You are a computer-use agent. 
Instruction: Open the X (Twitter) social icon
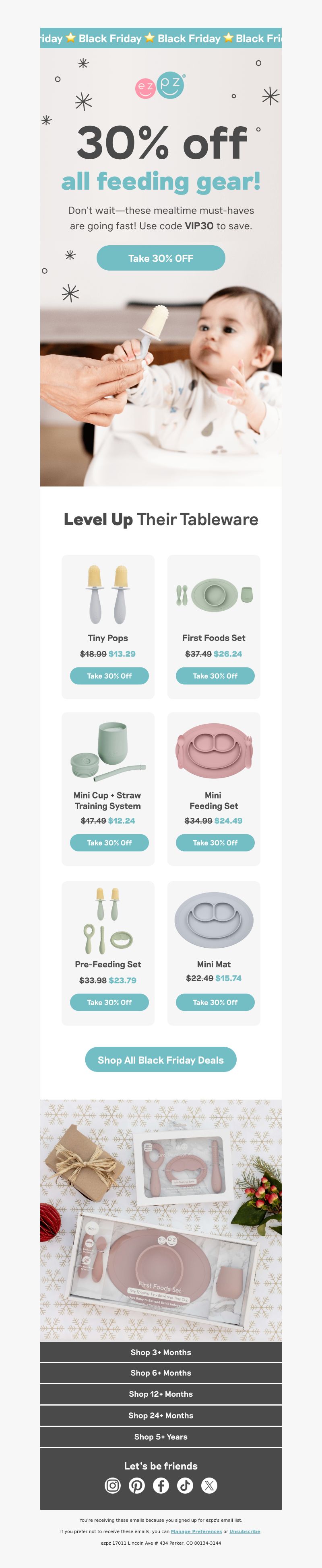point(209,1485)
